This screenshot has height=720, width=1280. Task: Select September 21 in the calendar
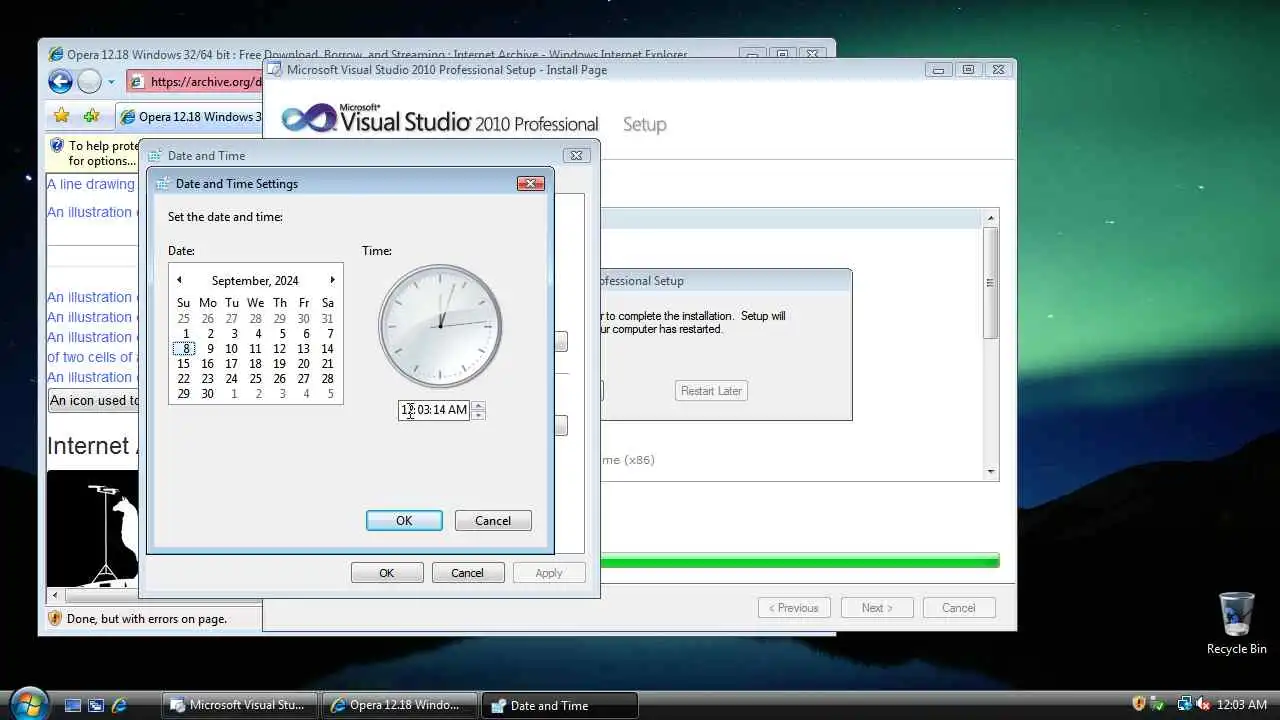point(327,364)
